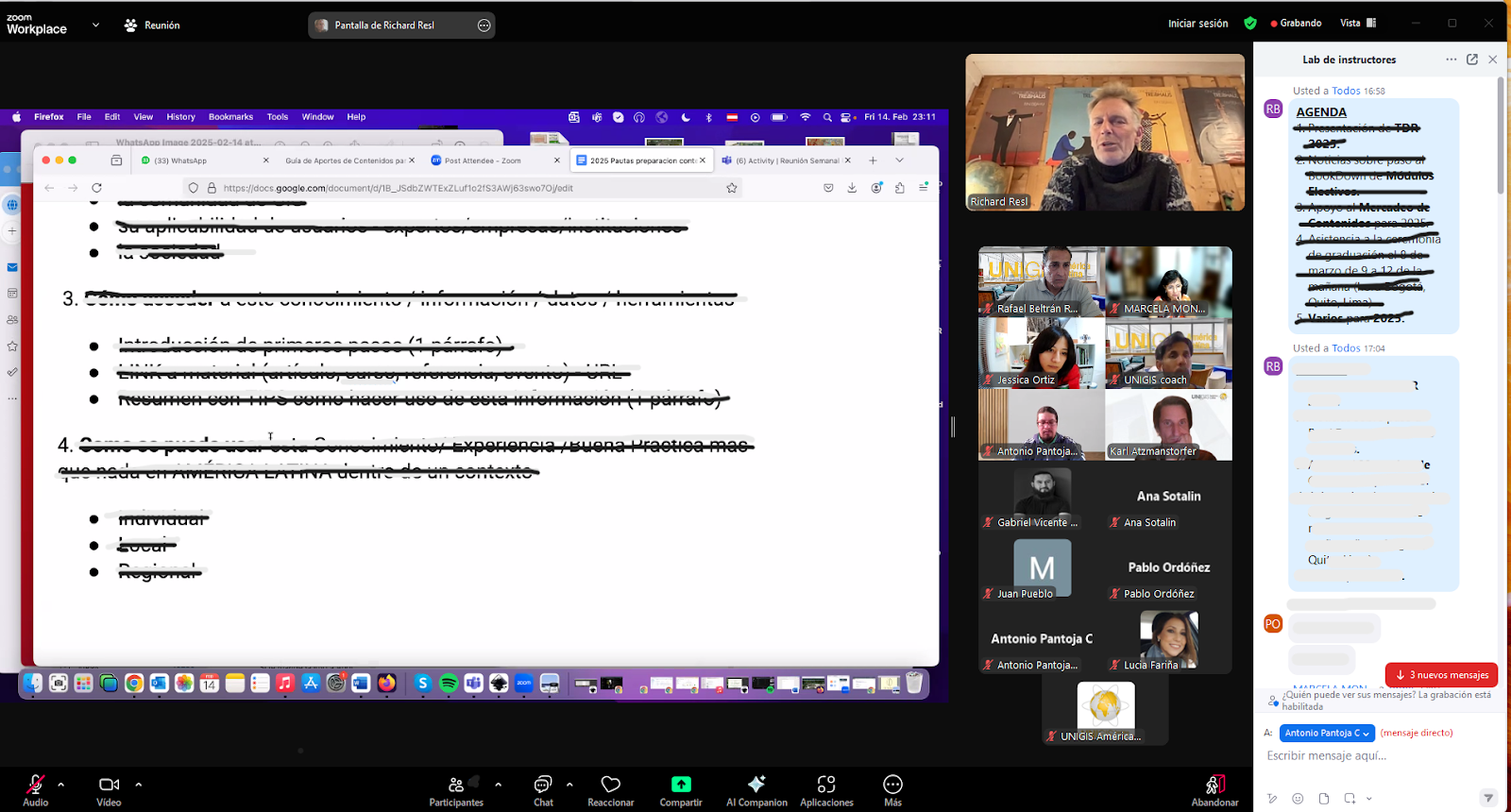Open a new Firefox tab plus button

[873, 161]
